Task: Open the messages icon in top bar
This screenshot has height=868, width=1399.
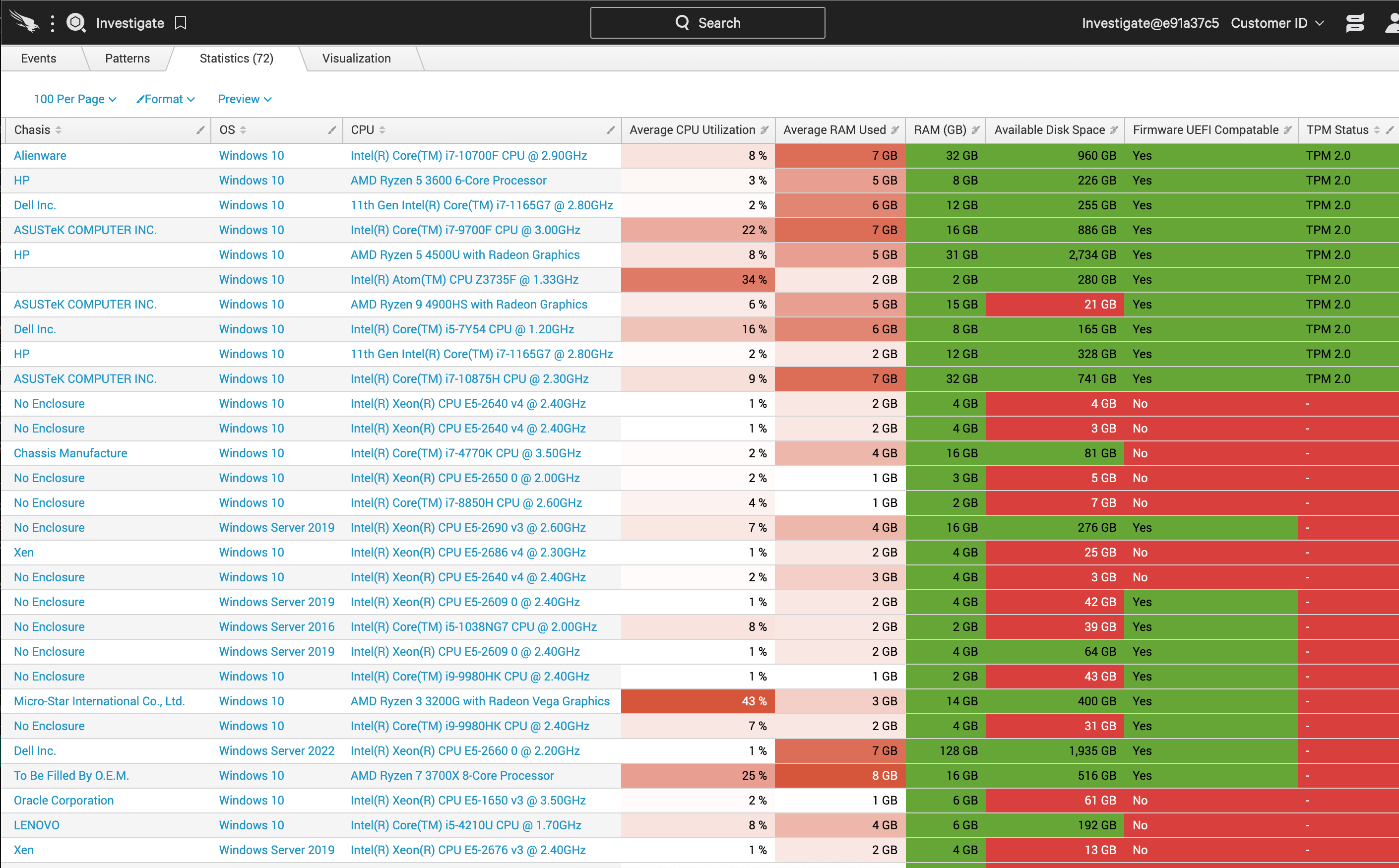Action: tap(1355, 23)
